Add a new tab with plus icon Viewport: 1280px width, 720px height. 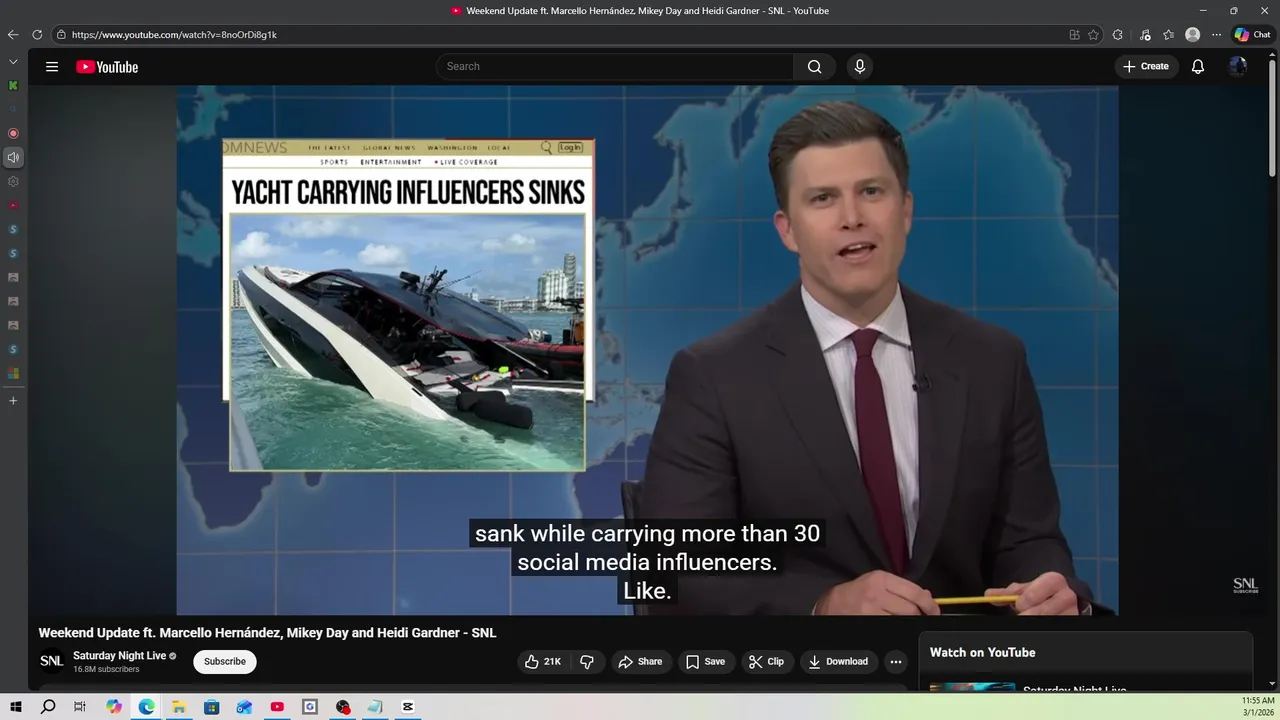13,400
